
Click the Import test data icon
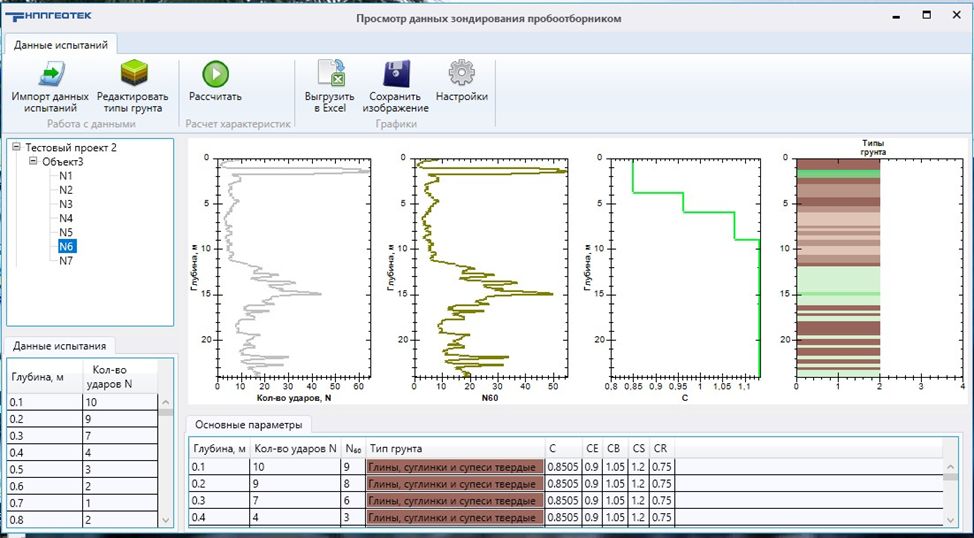50,75
